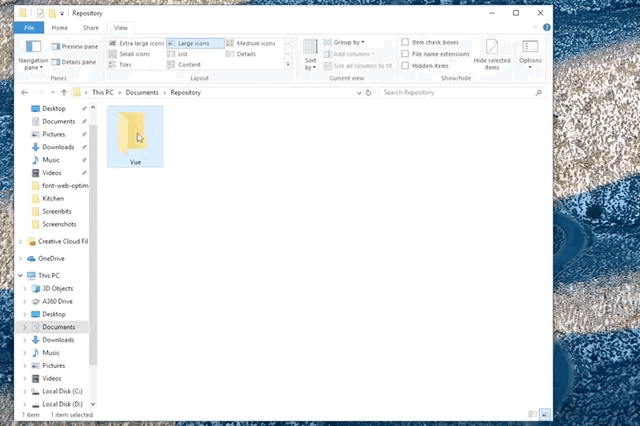Expand OneDrive tree node
This screenshot has width=640, height=426.
[20, 259]
